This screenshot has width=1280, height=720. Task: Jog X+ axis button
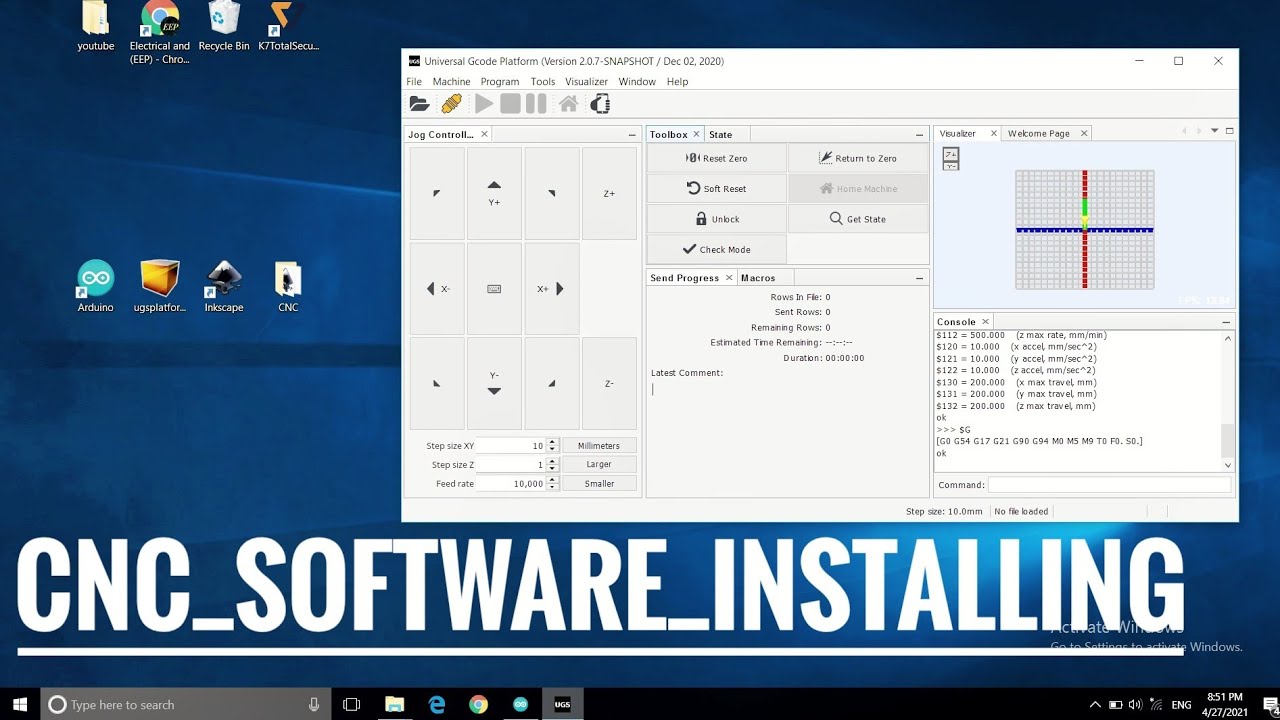click(x=552, y=289)
